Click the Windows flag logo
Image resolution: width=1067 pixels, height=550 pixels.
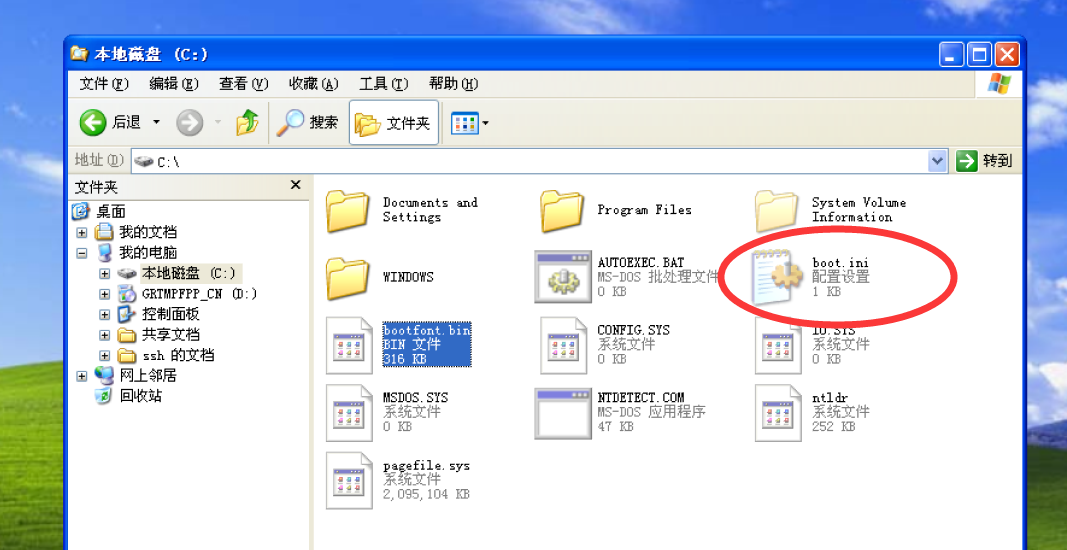pos(998,84)
